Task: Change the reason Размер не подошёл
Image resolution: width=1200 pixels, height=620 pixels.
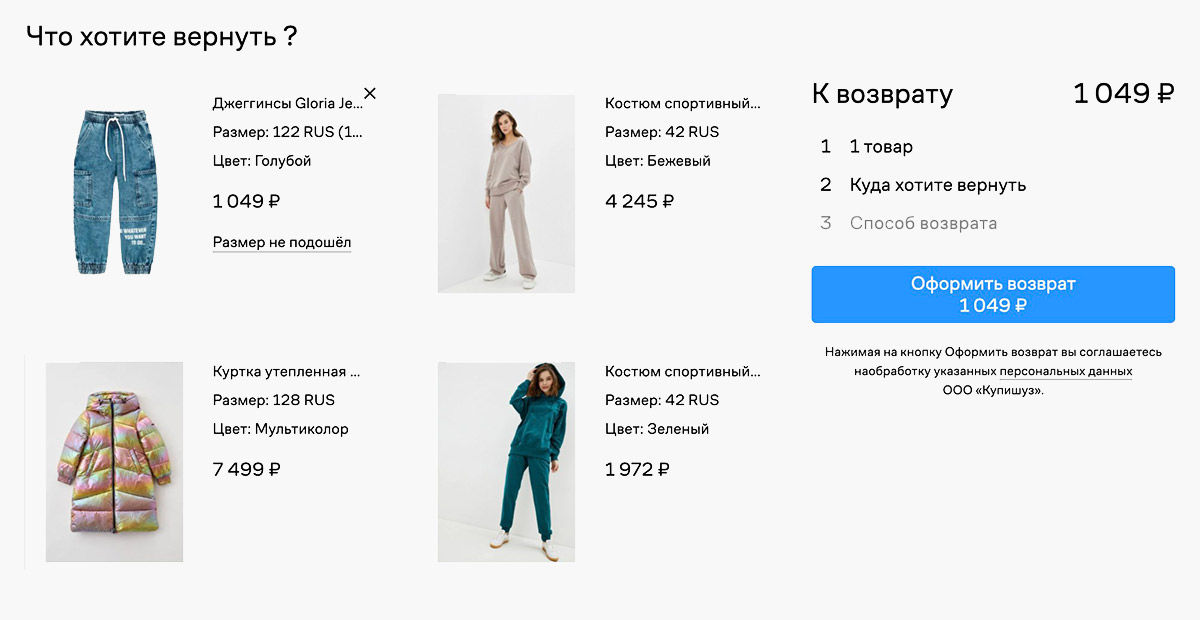Action: 282,243
